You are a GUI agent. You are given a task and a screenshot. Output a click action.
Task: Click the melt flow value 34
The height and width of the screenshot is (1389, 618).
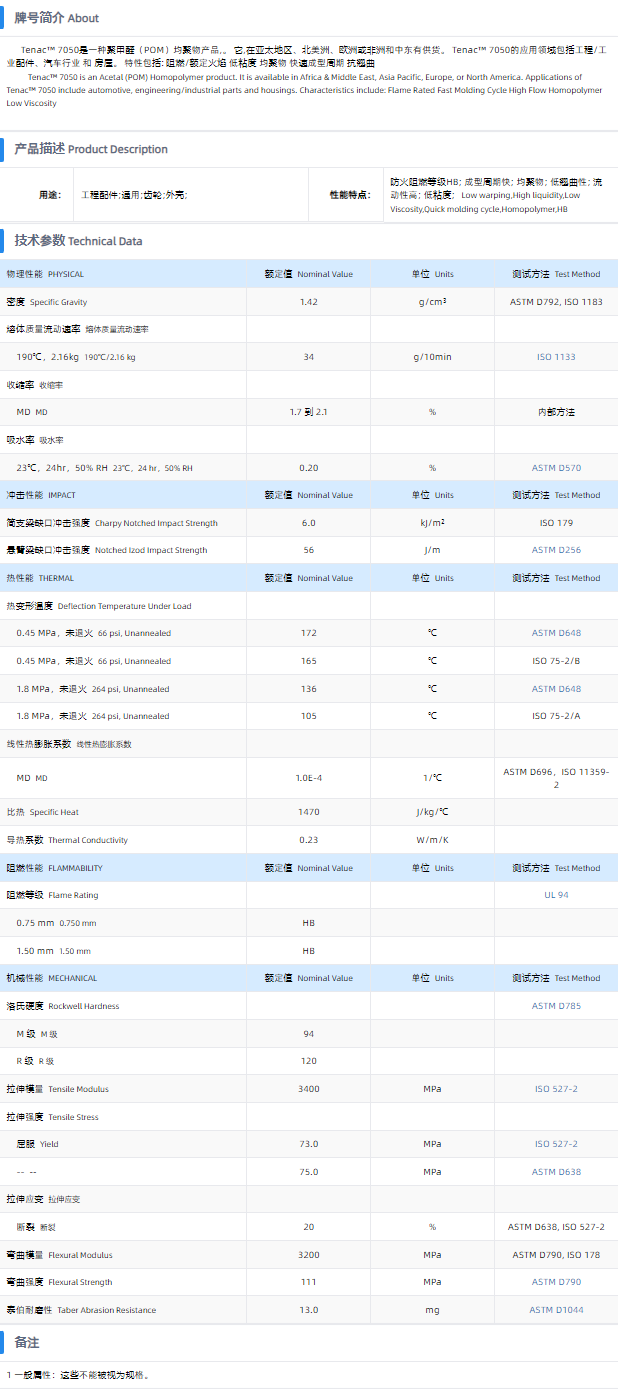click(x=309, y=357)
